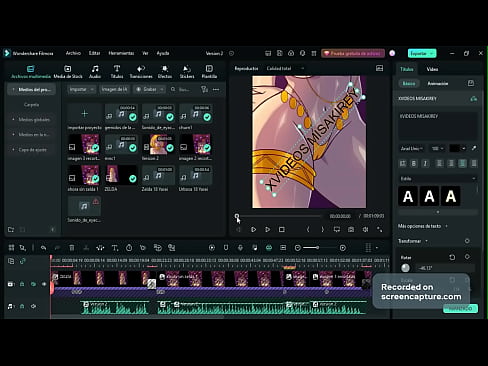
Task: Toggle the preview volume icon
Action: (x=365, y=229)
